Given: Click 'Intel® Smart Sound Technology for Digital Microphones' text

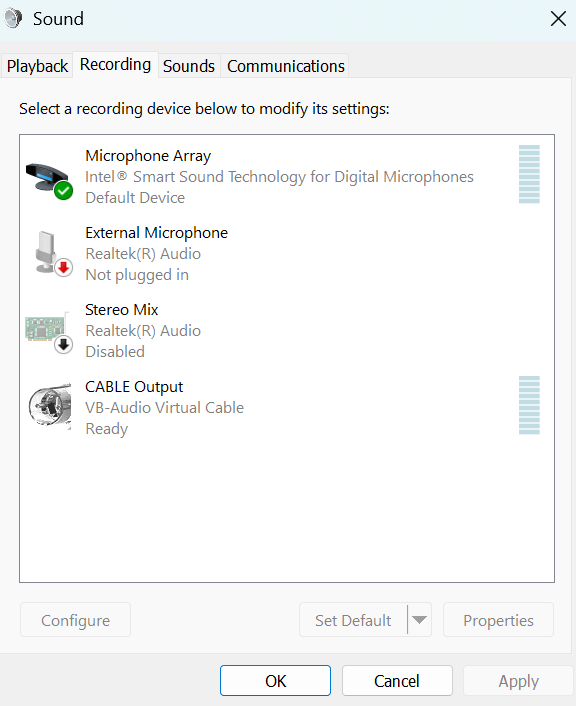Looking at the screenshot, I should coord(280,176).
